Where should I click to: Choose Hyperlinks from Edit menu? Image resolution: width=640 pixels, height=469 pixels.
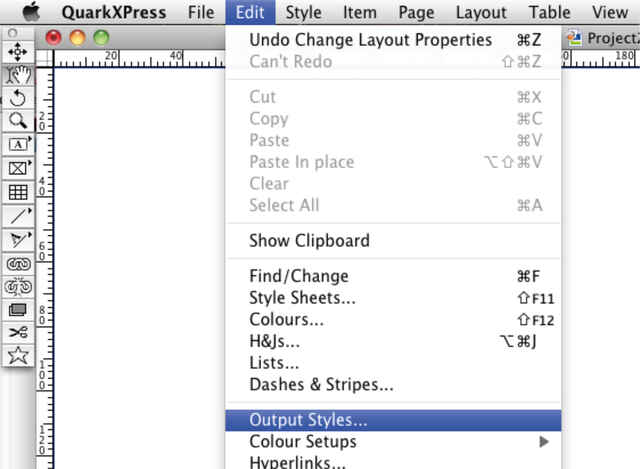point(393,461)
